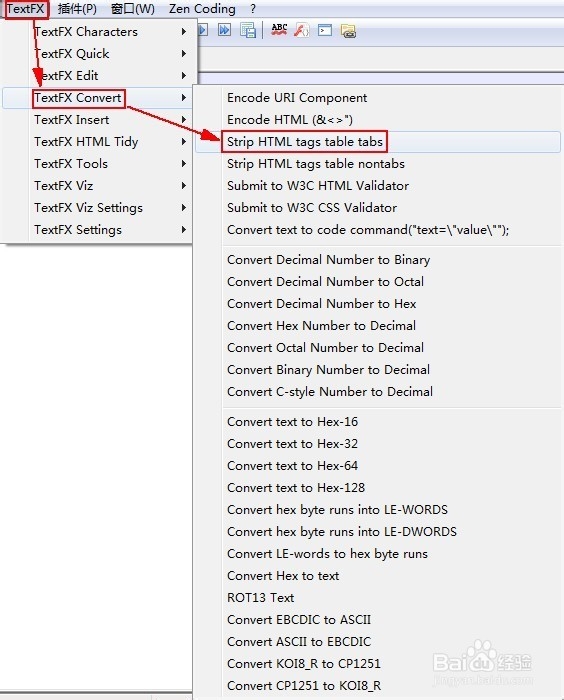Open the 插件(P) menu

click(77, 8)
